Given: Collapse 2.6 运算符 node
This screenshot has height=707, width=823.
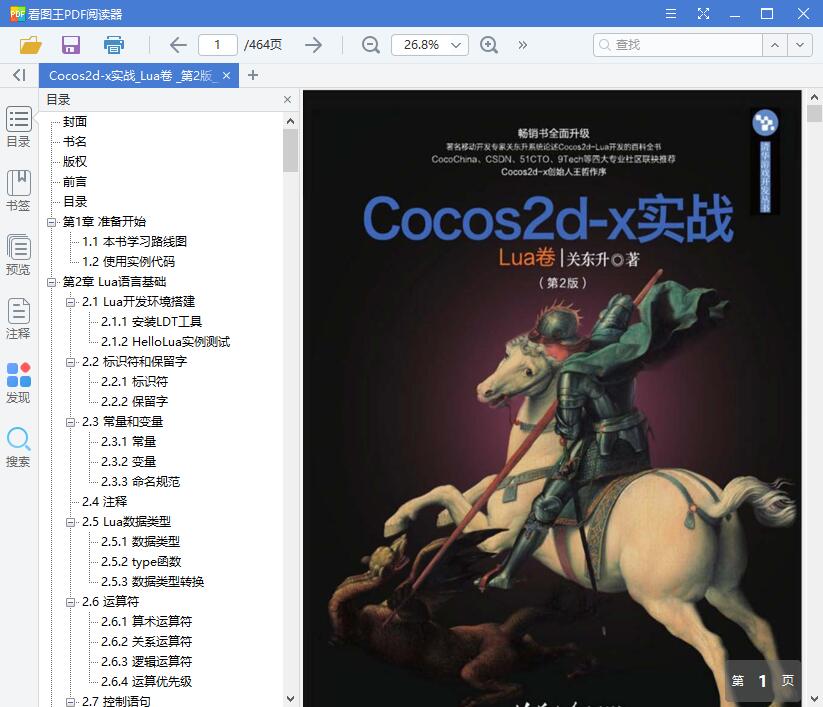Looking at the screenshot, I should 70,603.
